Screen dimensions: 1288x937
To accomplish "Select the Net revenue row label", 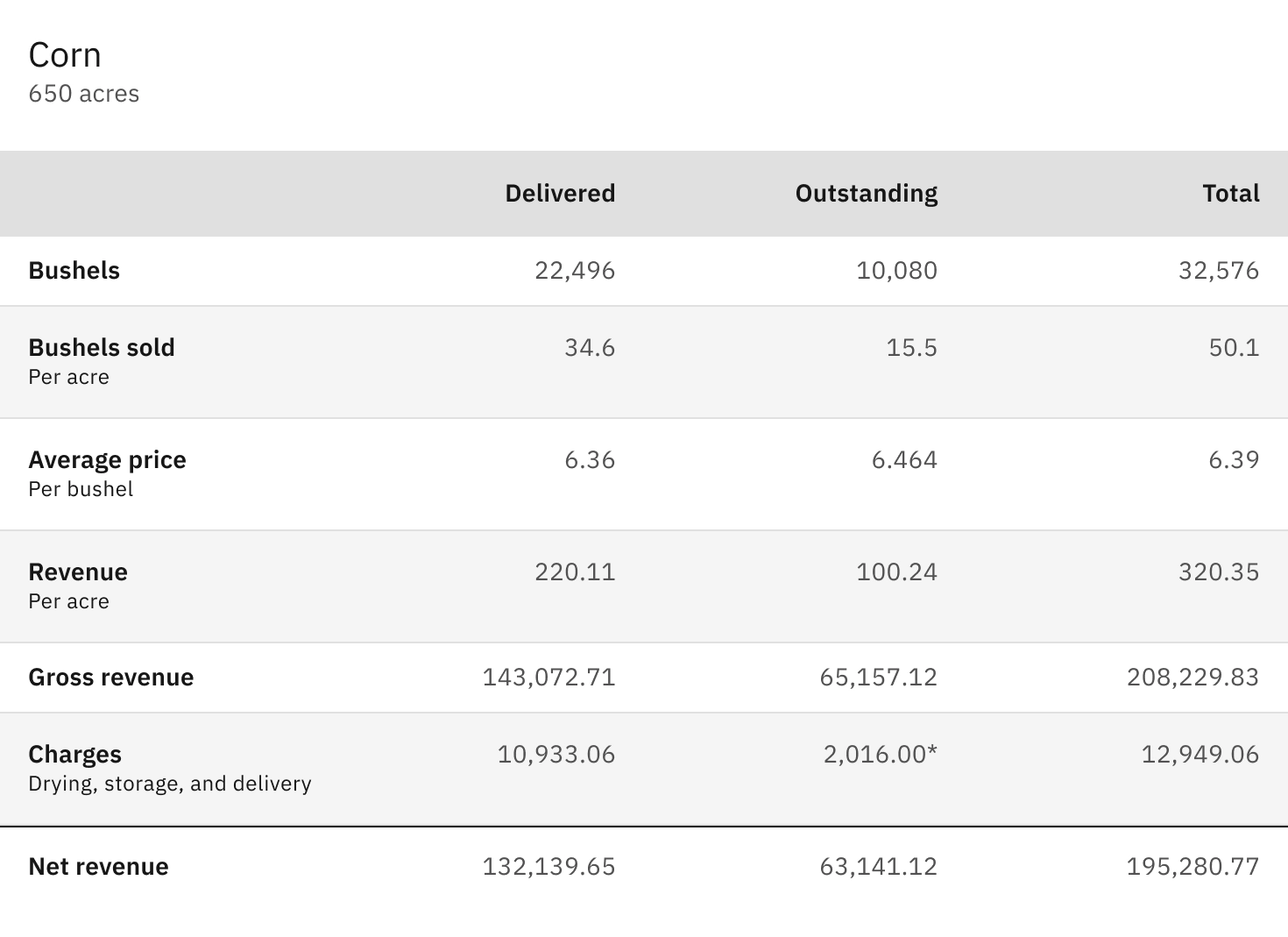I will [x=99, y=867].
